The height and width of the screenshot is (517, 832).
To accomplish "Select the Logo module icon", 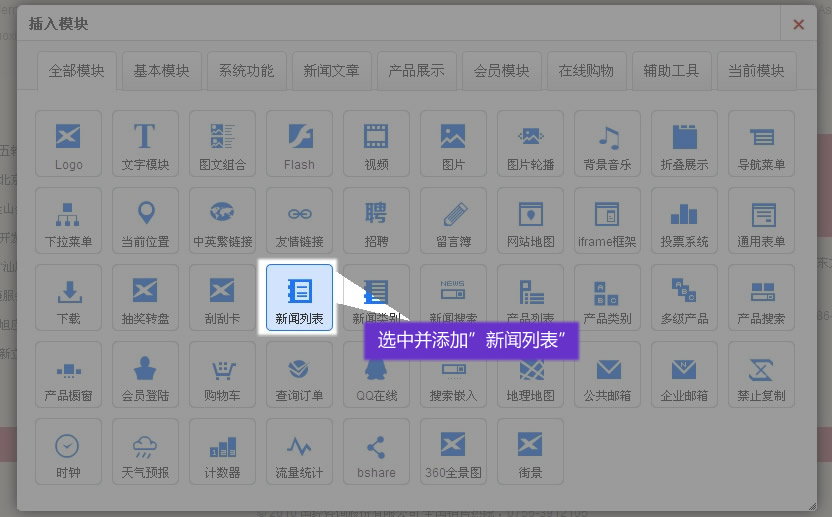I will (x=68, y=143).
